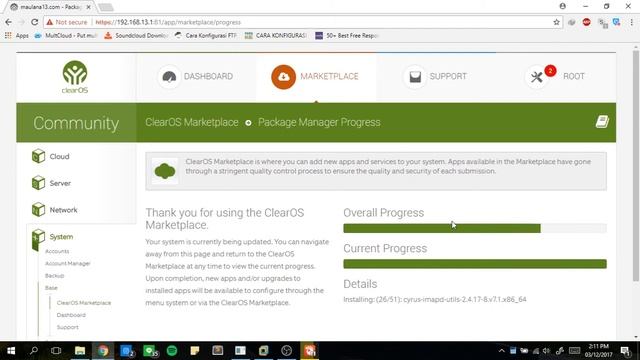This screenshot has height=360, width=640.
Task: Switch to Chrome on taskbar
Action: click(x=103, y=351)
